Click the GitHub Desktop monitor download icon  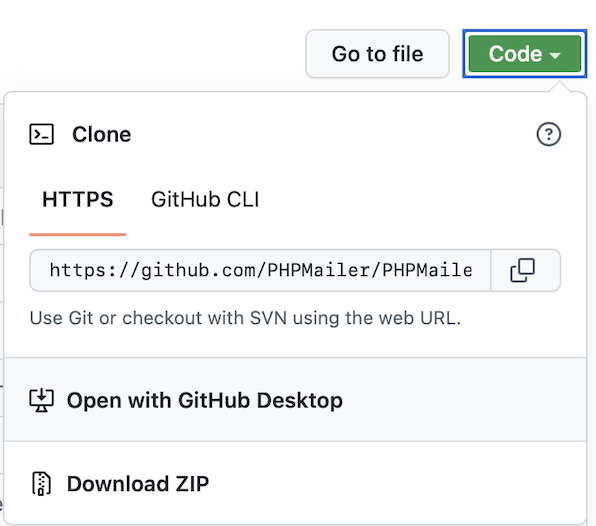click(41, 400)
